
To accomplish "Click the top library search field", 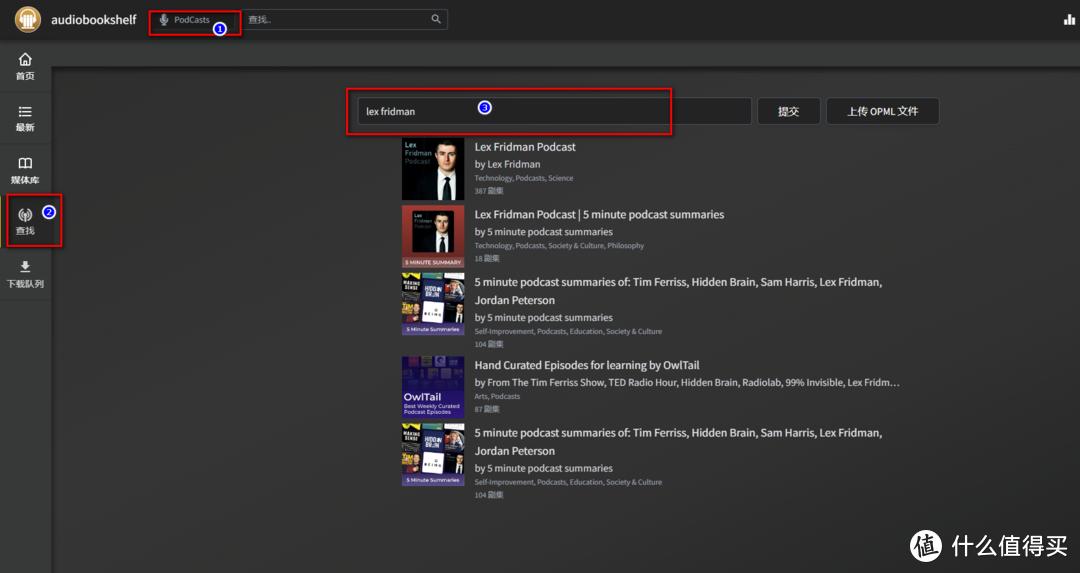I will 335,20.
